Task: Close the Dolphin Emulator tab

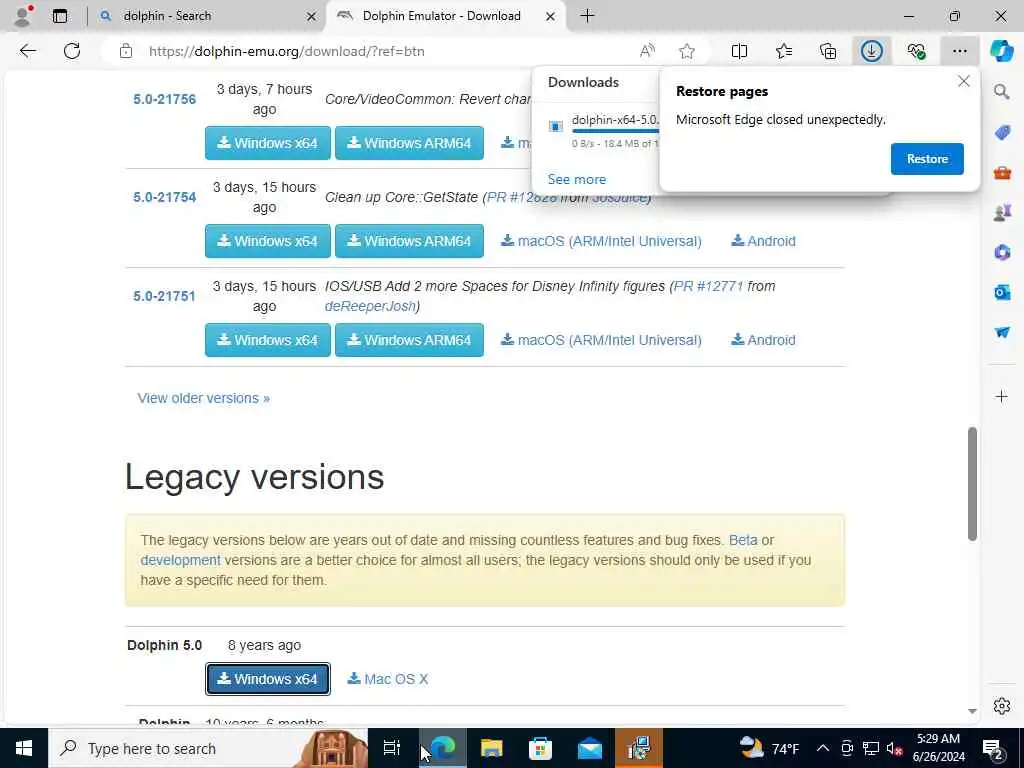Action: pyautogui.click(x=551, y=16)
